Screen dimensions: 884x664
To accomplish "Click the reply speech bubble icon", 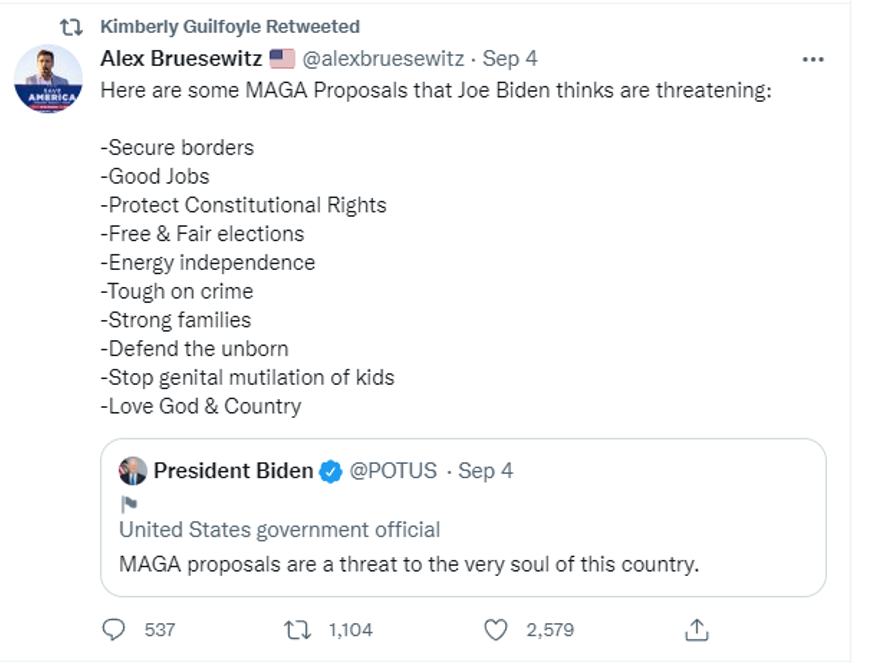I will pyautogui.click(x=116, y=629).
